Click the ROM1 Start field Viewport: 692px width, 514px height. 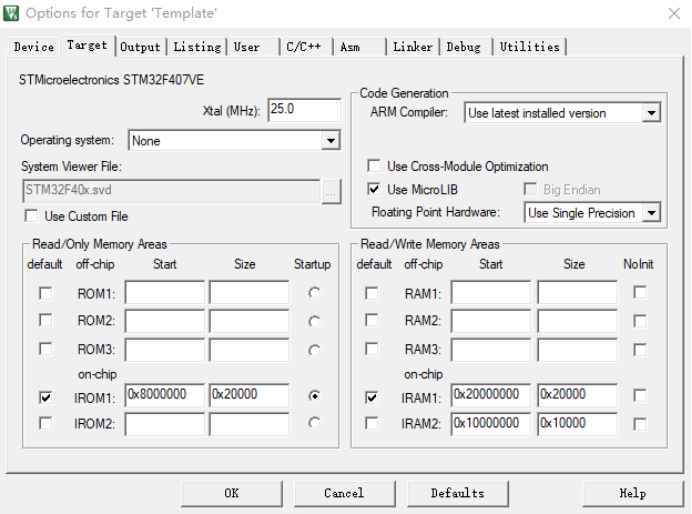tap(165, 292)
